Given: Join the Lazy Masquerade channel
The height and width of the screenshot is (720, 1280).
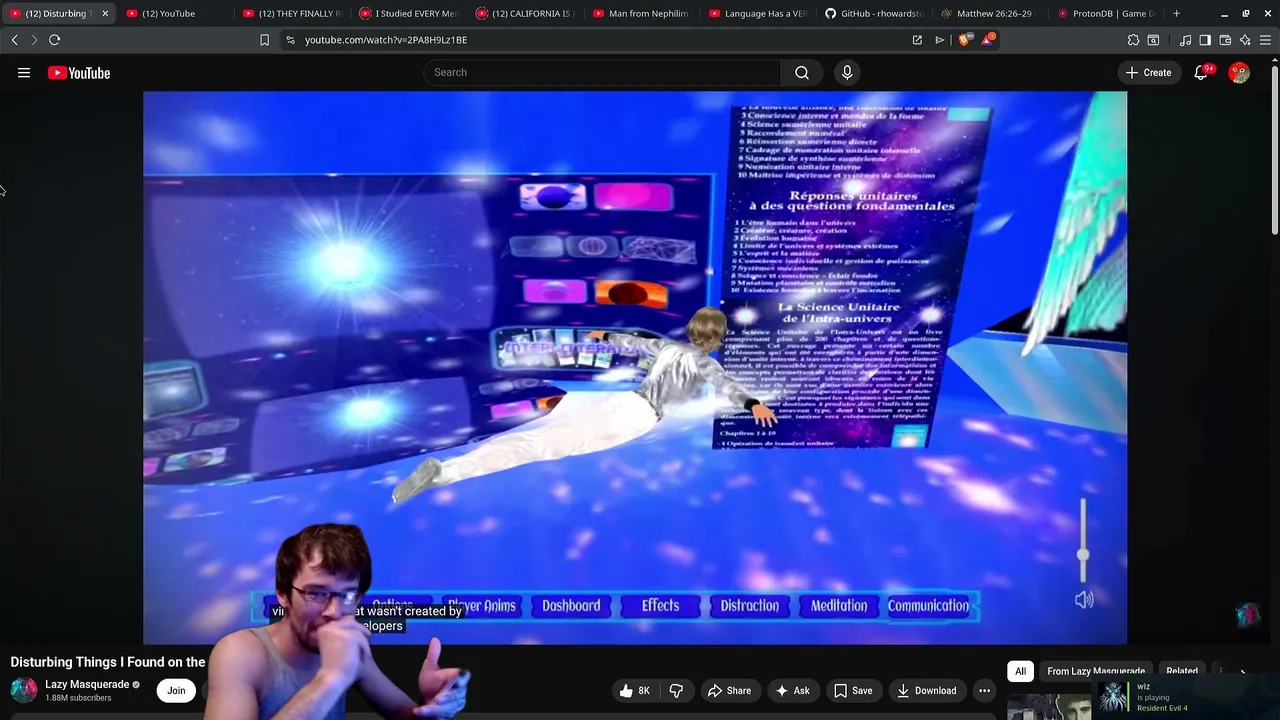Looking at the screenshot, I should pos(176,690).
